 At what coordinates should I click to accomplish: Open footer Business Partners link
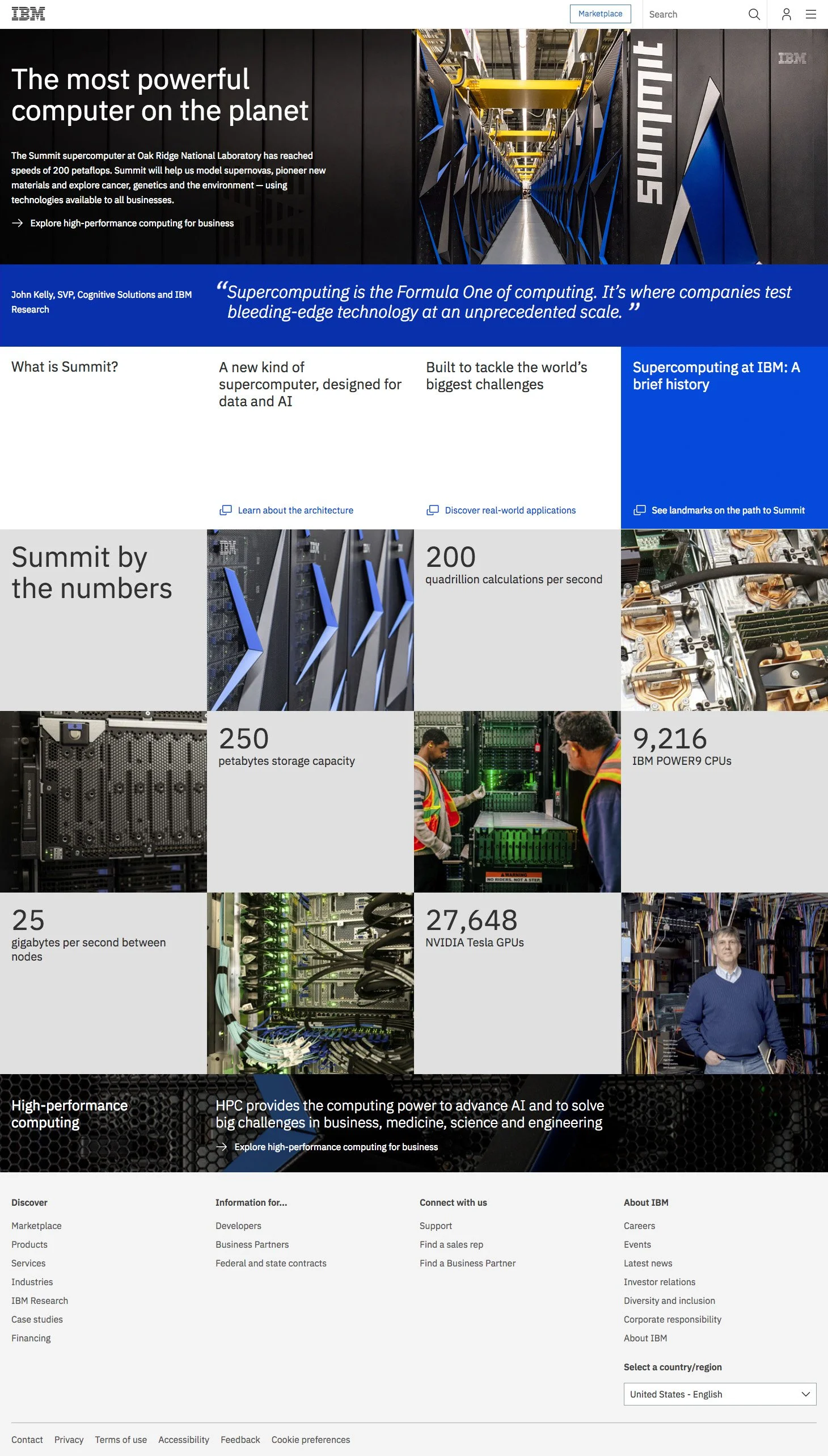click(252, 1244)
